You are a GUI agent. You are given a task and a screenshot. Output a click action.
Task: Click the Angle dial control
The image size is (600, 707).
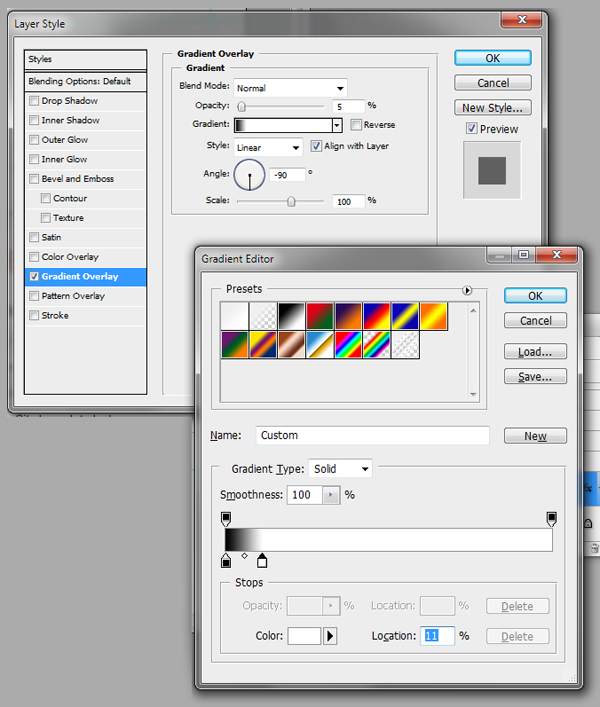[x=249, y=174]
